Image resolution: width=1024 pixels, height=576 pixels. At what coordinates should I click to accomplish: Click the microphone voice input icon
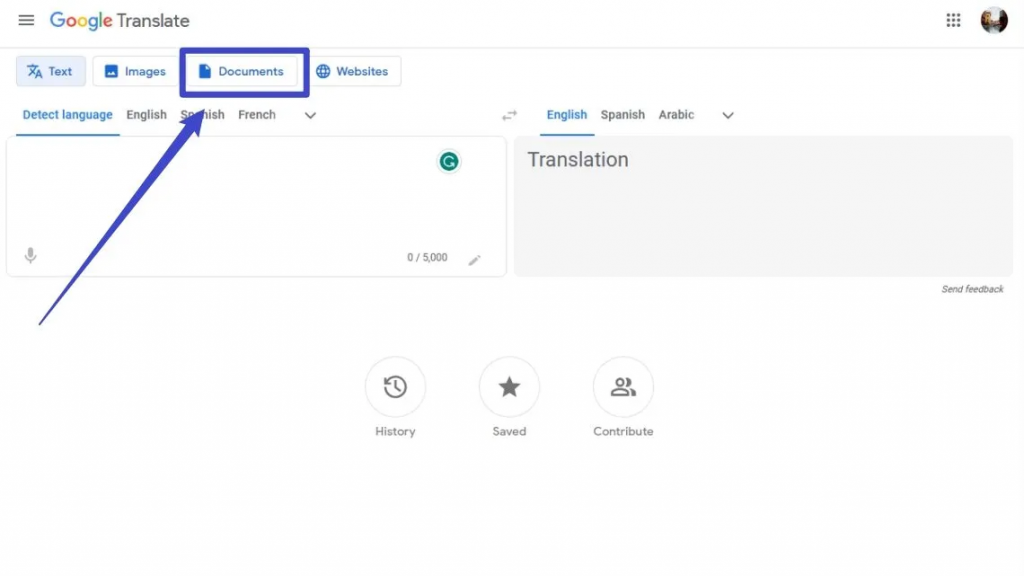pyautogui.click(x=31, y=256)
